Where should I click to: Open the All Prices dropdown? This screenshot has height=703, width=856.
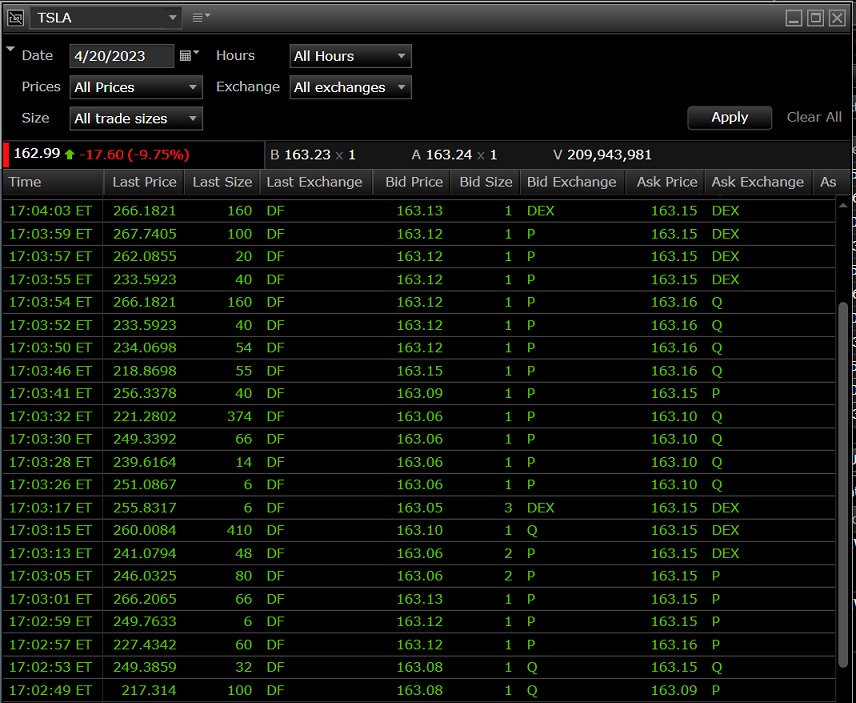point(136,87)
